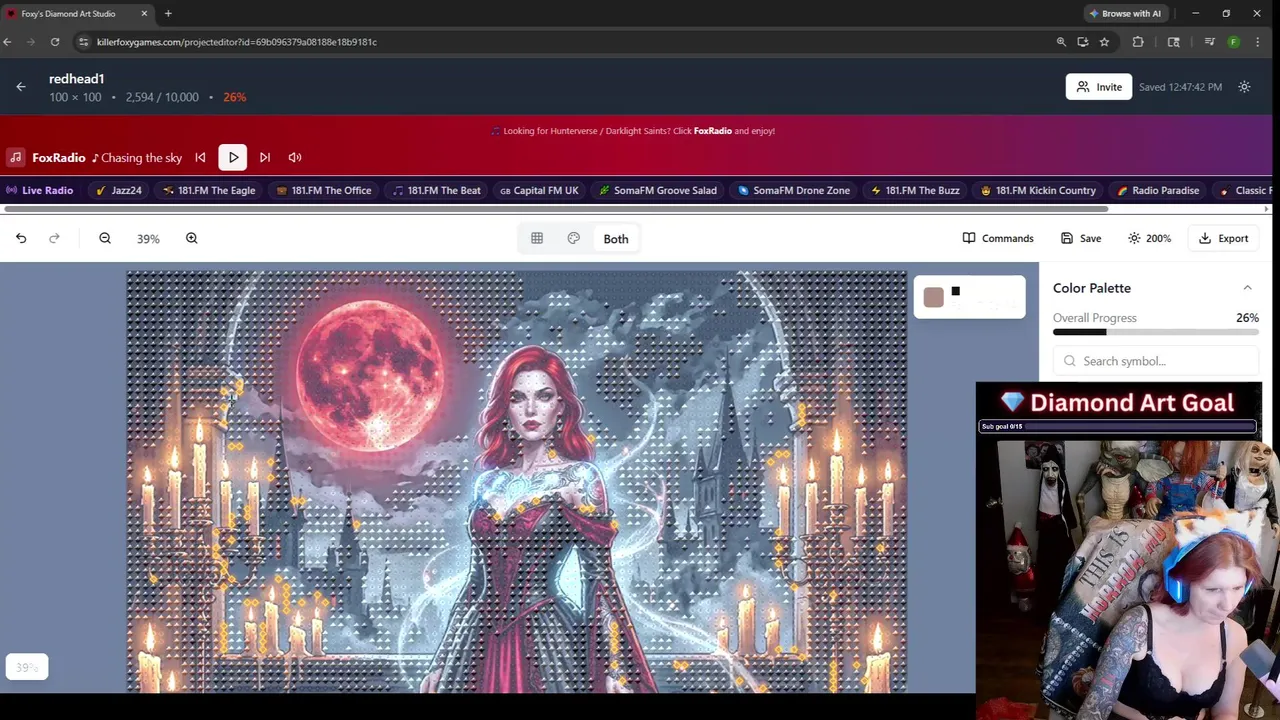The width and height of the screenshot is (1280, 720).
Task: Collapse the Color Palette panel
Action: 1247,288
